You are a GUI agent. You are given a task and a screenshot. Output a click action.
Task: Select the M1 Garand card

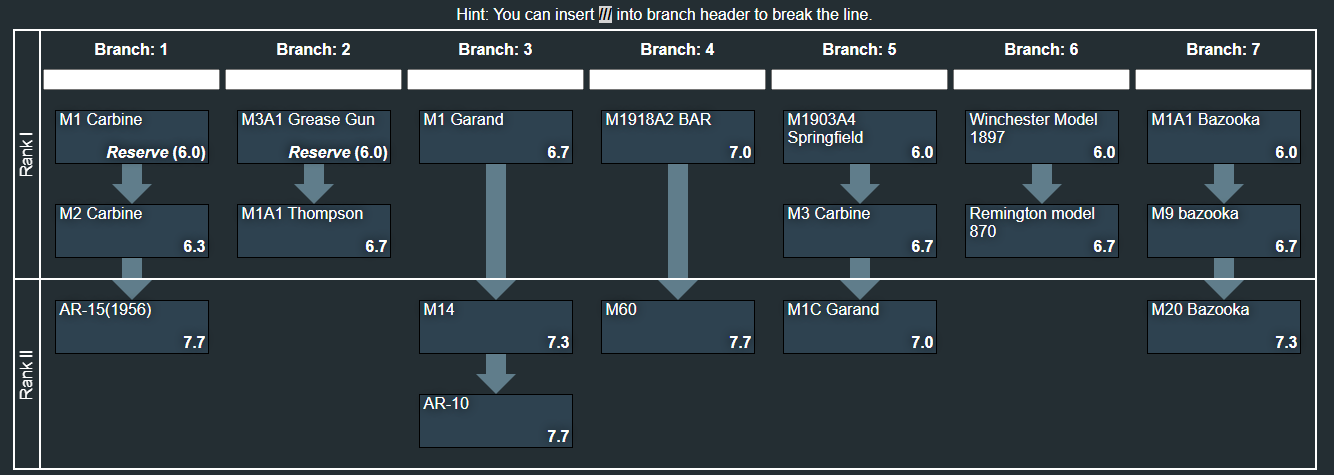coord(496,137)
